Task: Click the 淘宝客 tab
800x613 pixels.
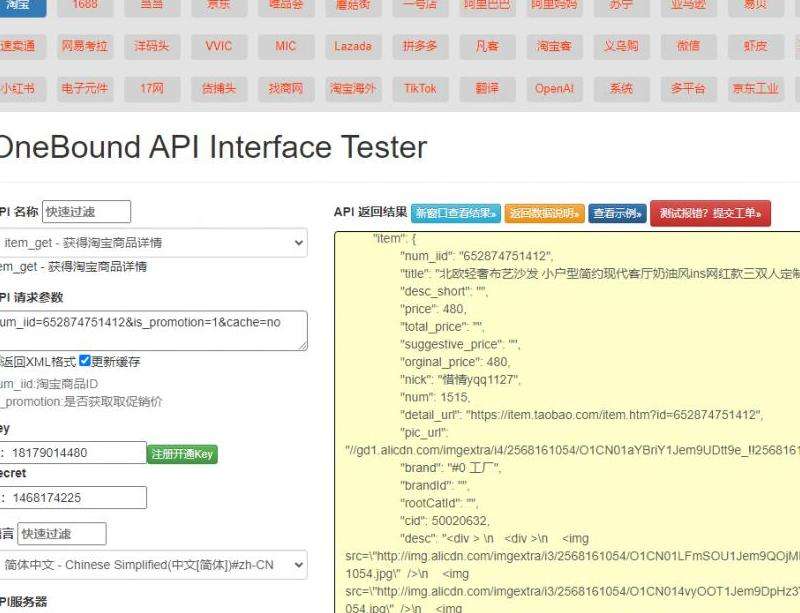Action: pyautogui.click(x=554, y=46)
